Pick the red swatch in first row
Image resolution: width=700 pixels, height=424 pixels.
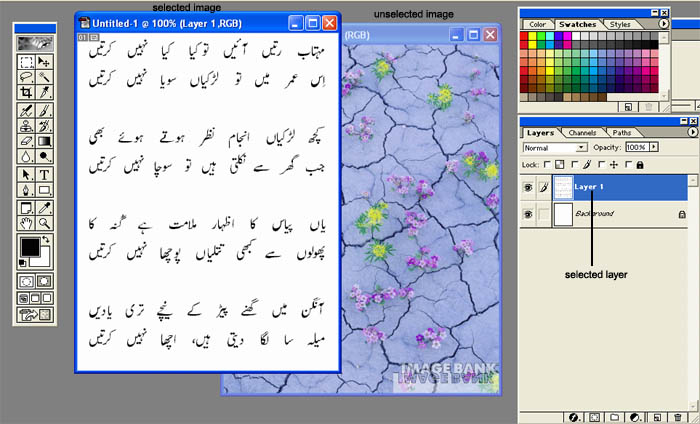click(524, 36)
